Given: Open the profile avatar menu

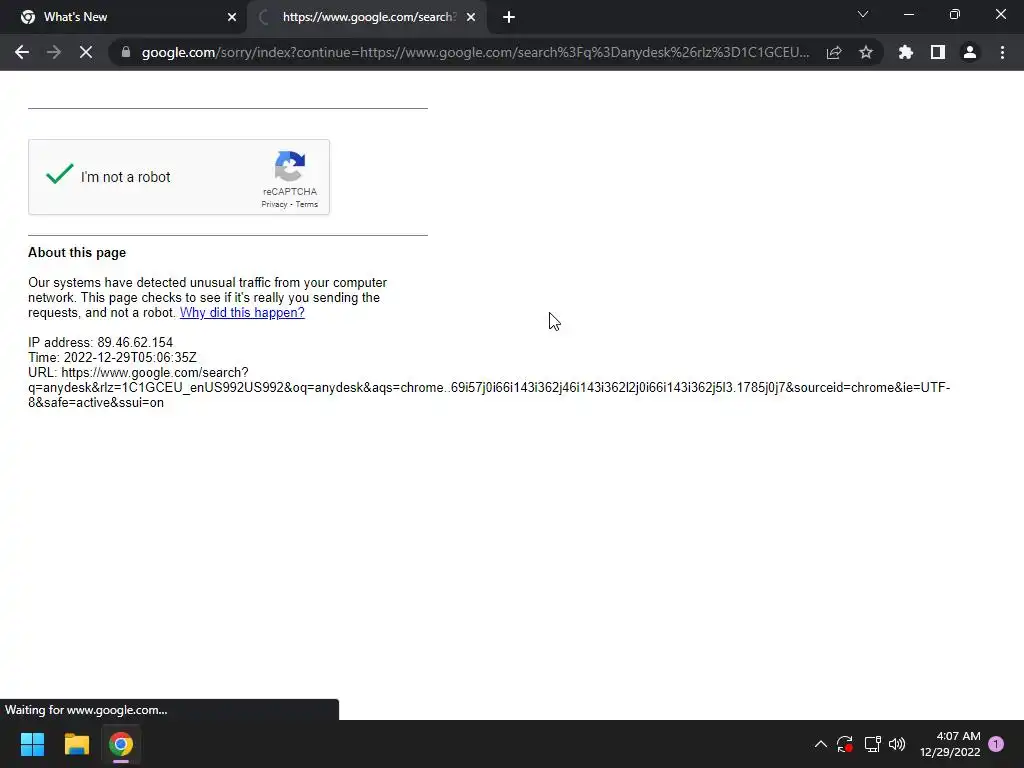Looking at the screenshot, I should click(x=970, y=52).
